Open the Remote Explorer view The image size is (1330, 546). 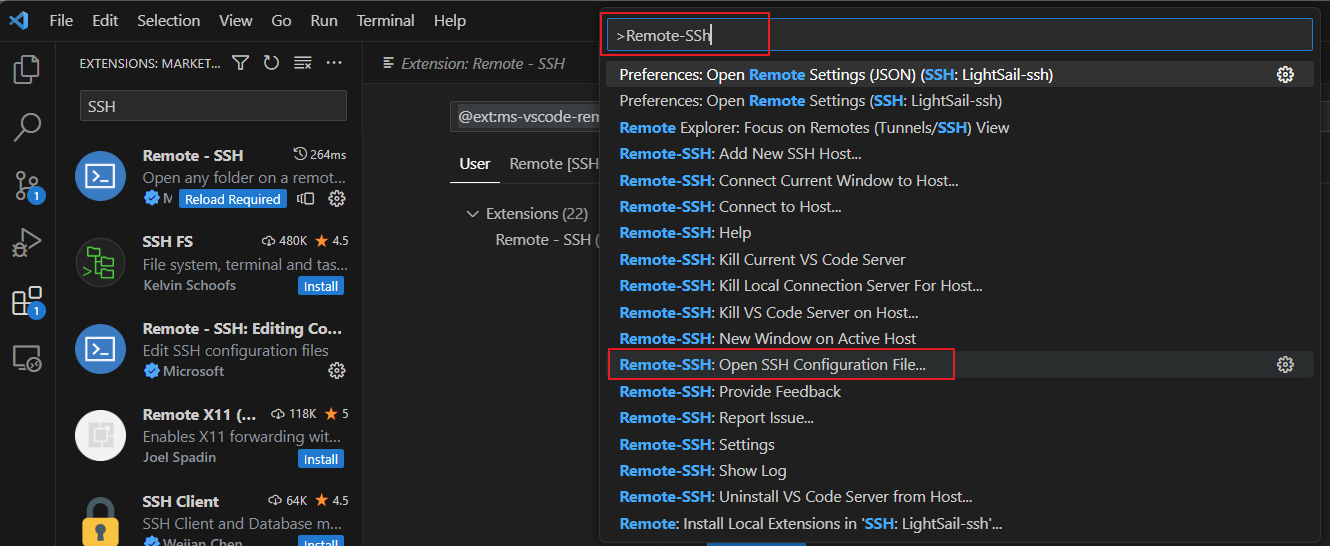pos(27,358)
